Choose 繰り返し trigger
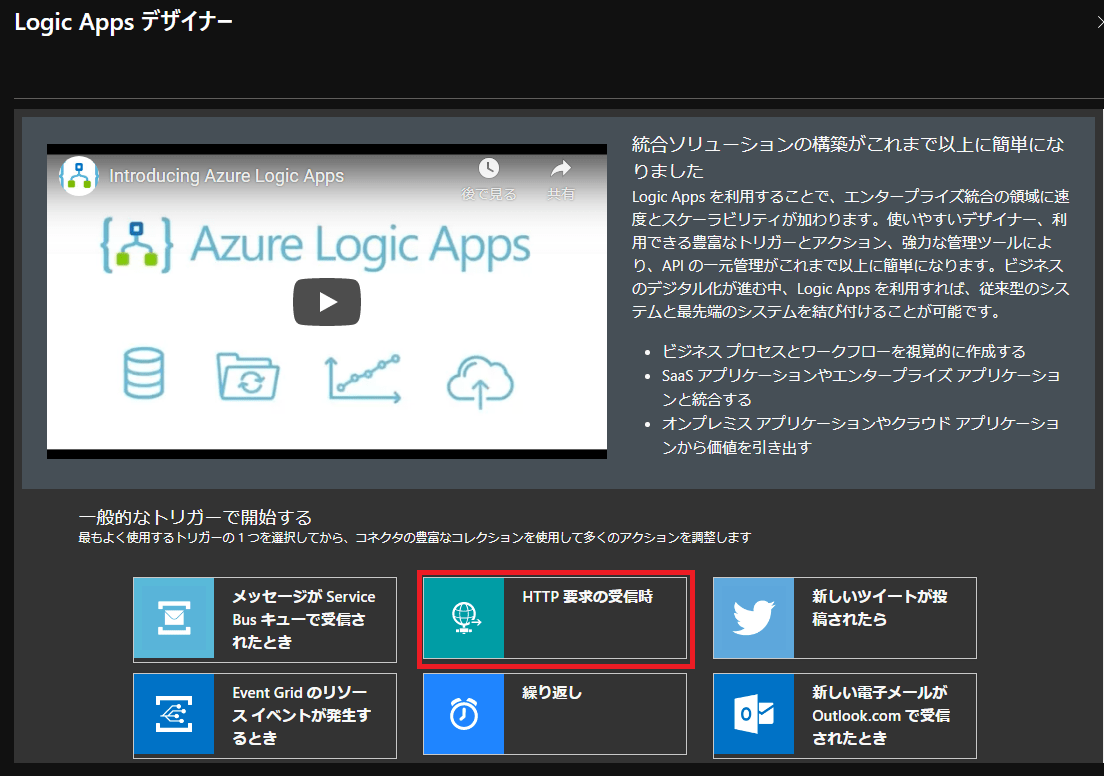The image size is (1104, 776). coord(555,714)
